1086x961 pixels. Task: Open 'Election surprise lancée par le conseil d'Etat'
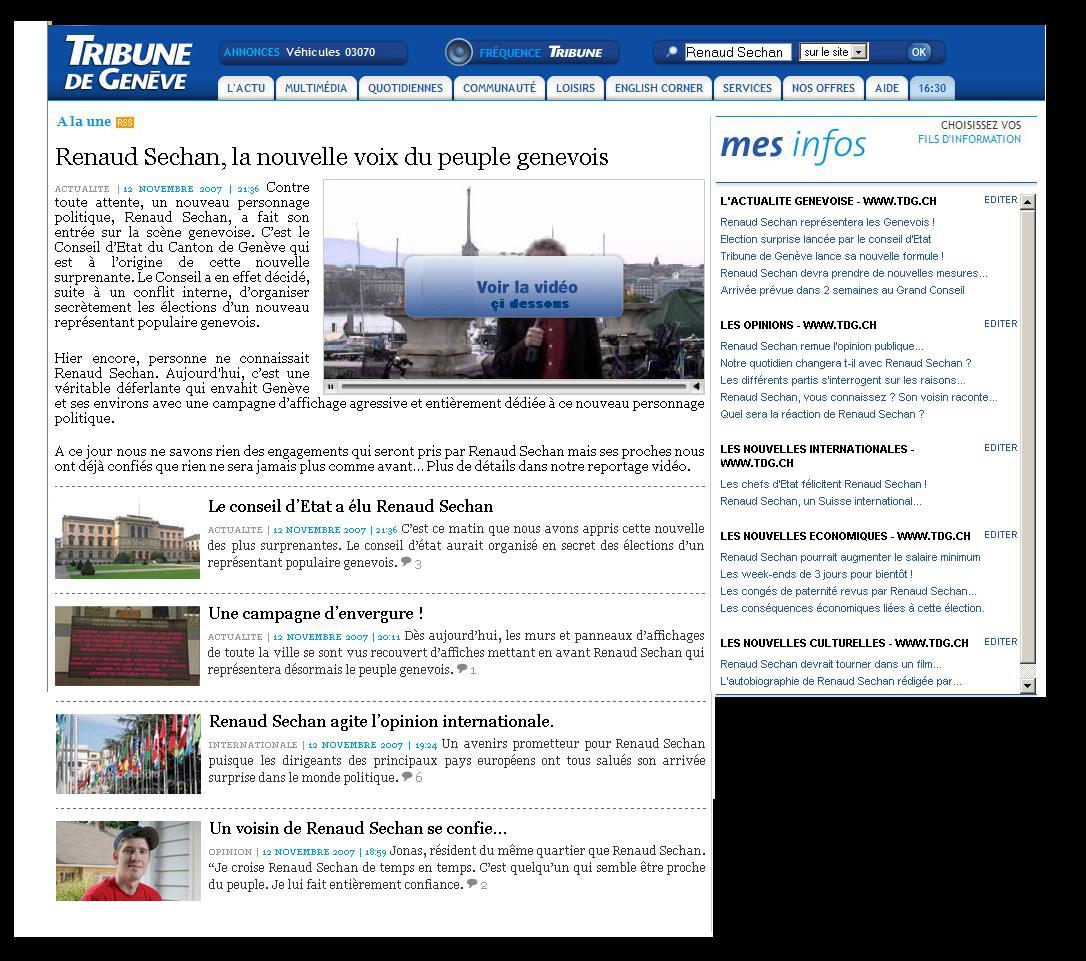coord(826,240)
